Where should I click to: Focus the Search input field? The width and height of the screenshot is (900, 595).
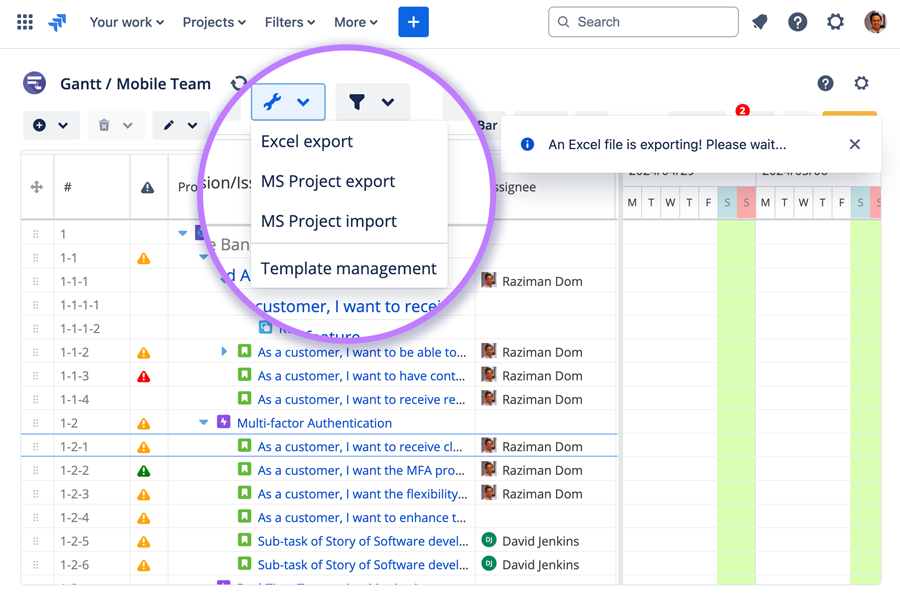[x=643, y=22]
